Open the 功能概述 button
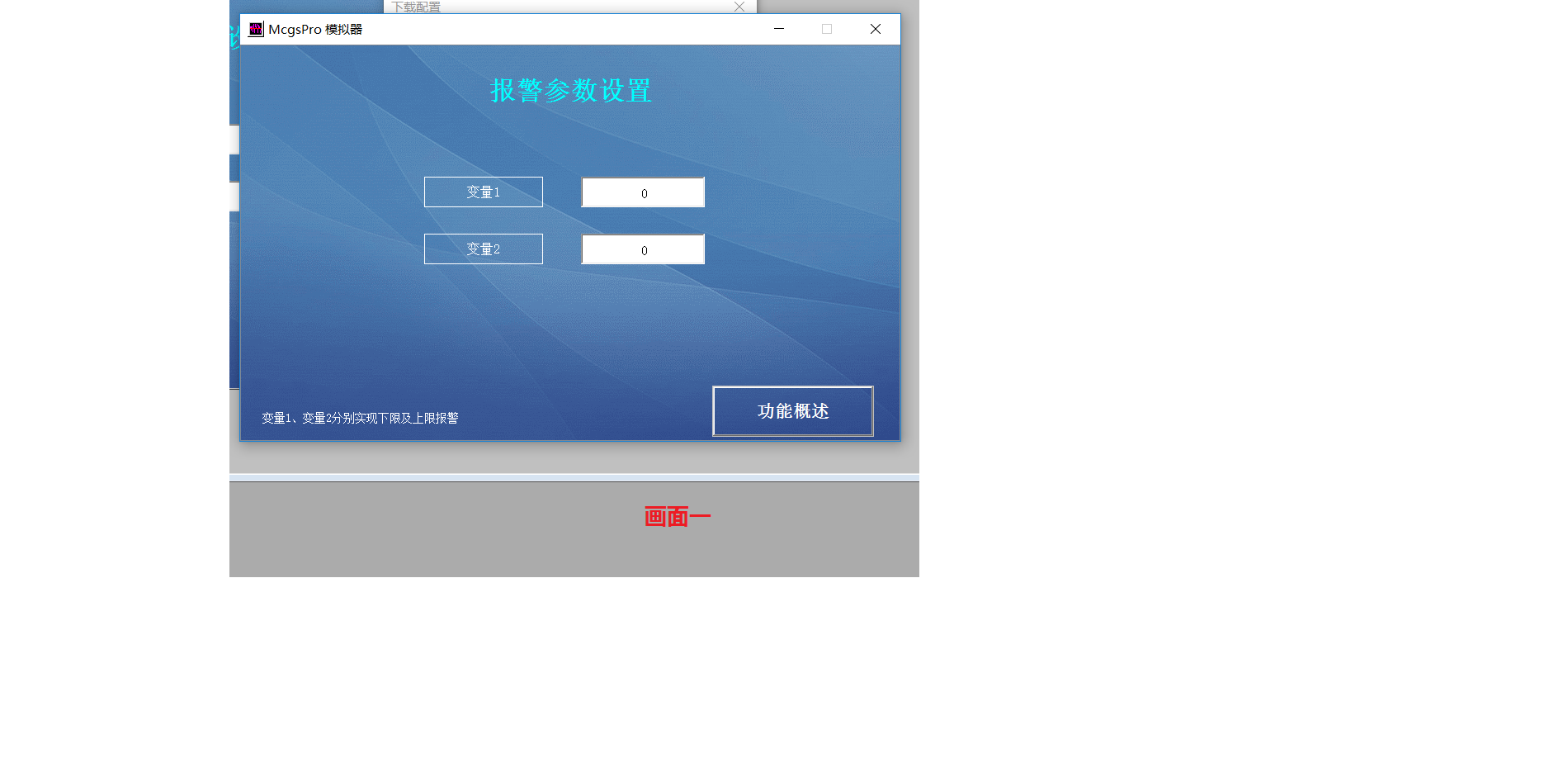This screenshot has height=777, width=1568. tap(792, 411)
